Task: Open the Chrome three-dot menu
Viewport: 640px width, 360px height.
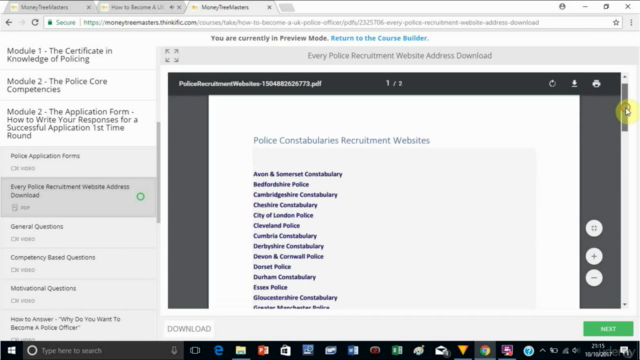Action: pos(631,22)
